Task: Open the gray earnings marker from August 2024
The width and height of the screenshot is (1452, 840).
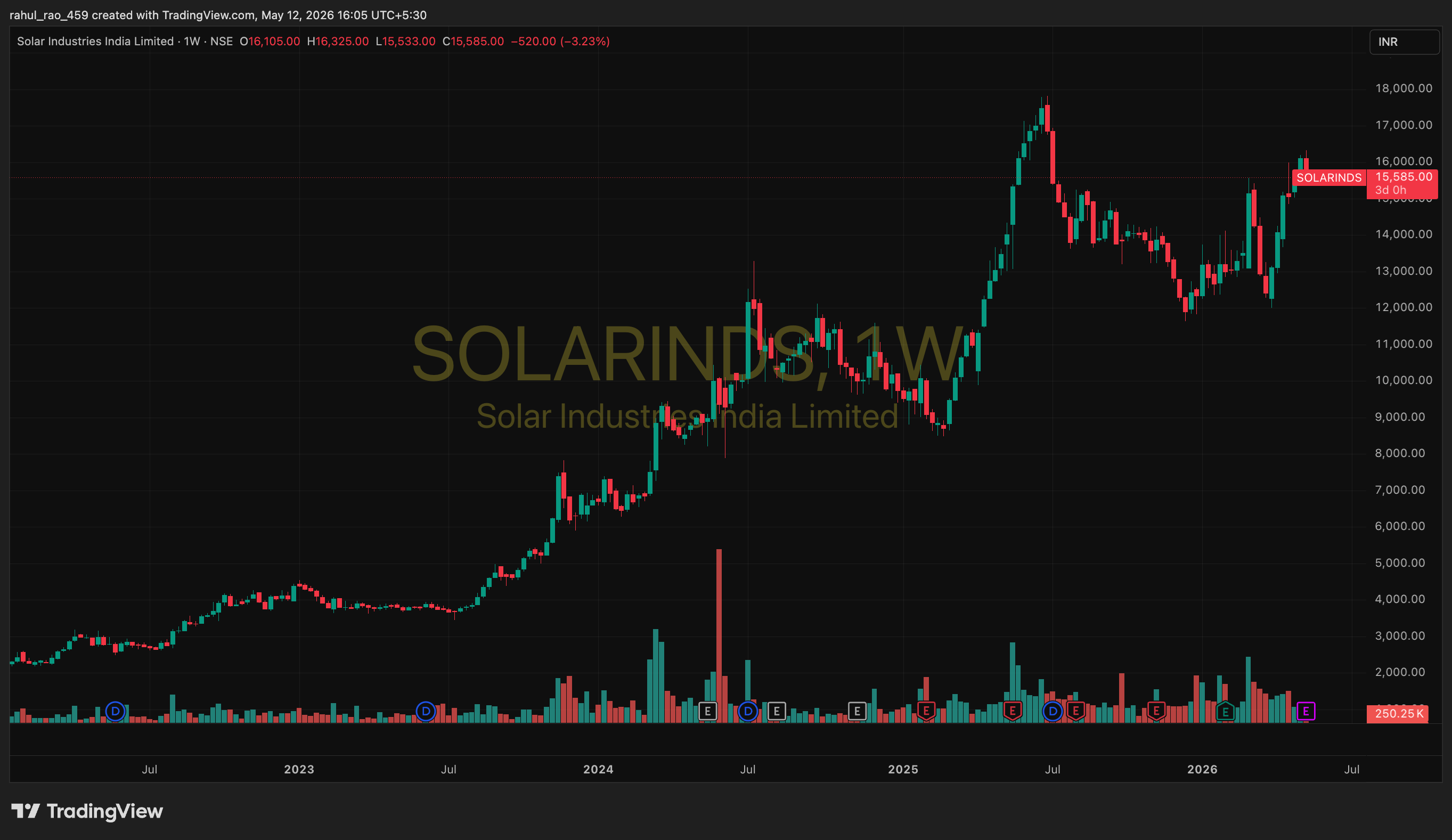Action: coord(777,712)
